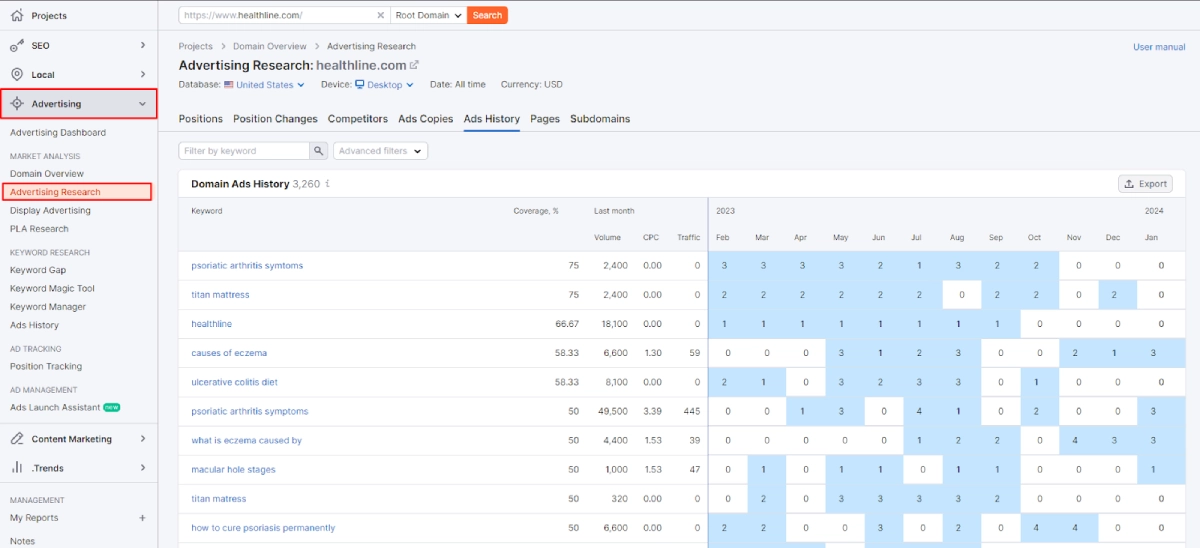Open keyword causes of eczema
The width and height of the screenshot is (1200, 548).
click(229, 353)
